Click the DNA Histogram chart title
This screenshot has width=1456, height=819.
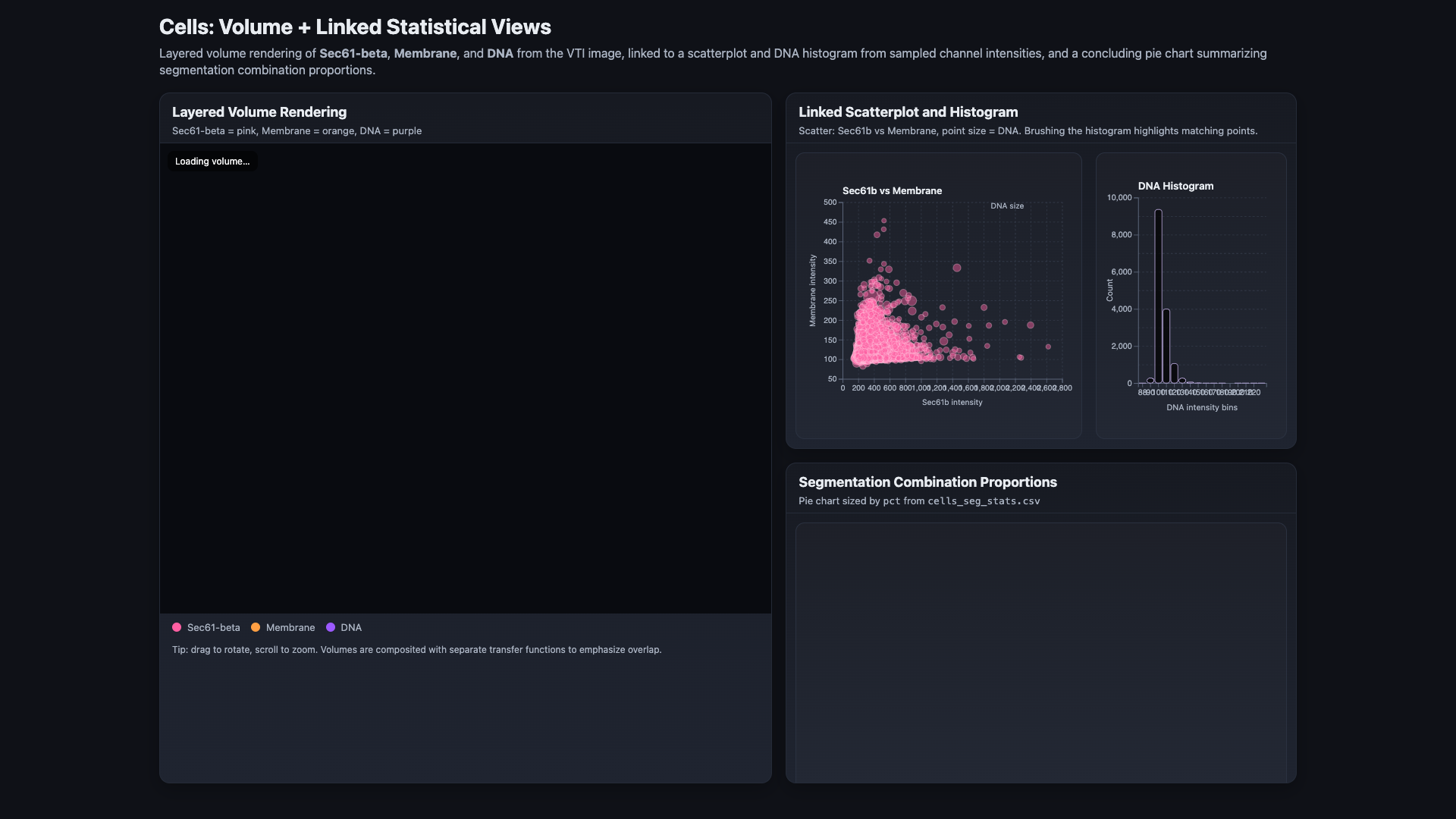pos(1175,186)
